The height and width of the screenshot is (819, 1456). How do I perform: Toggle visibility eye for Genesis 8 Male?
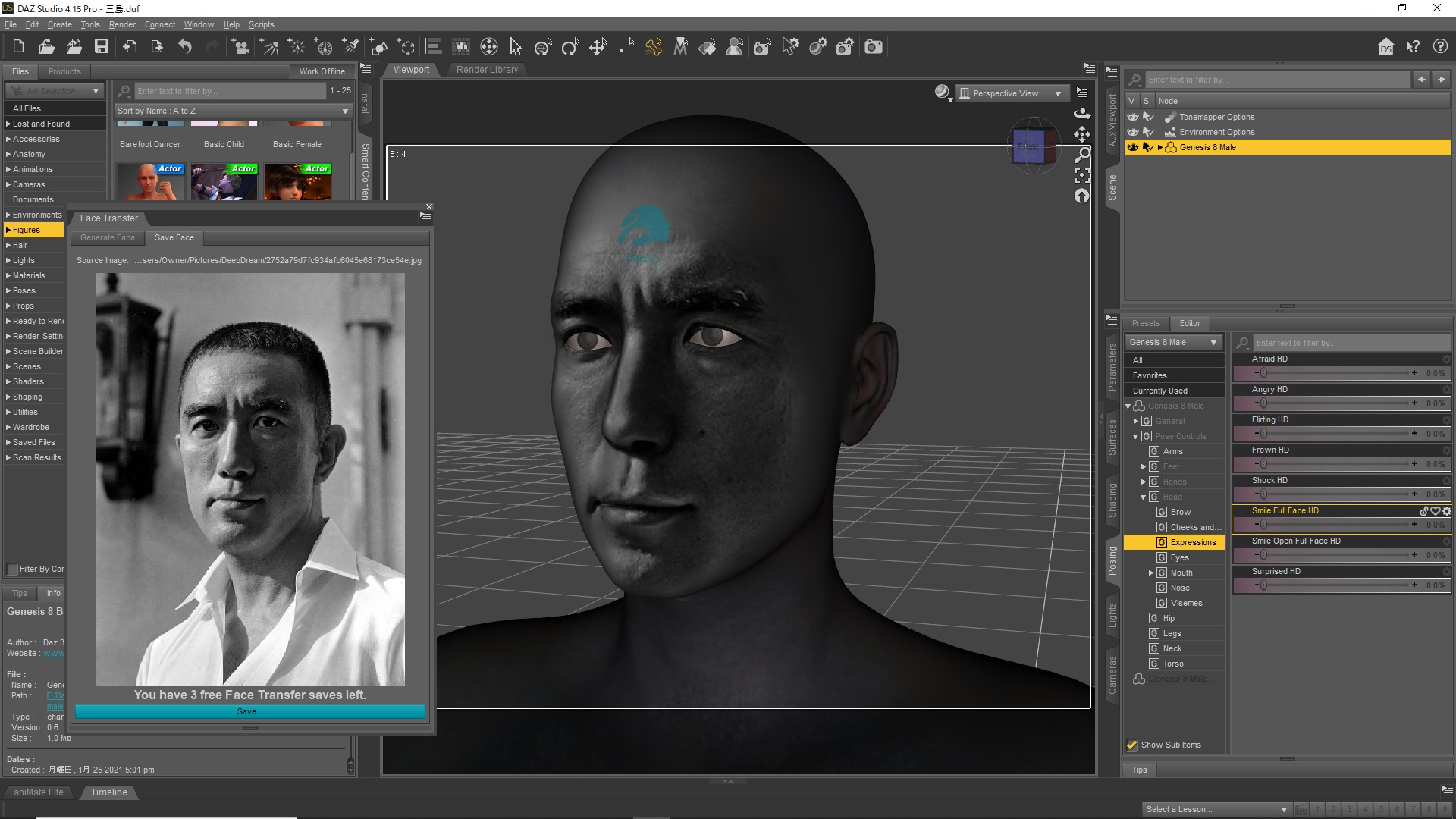1132,147
